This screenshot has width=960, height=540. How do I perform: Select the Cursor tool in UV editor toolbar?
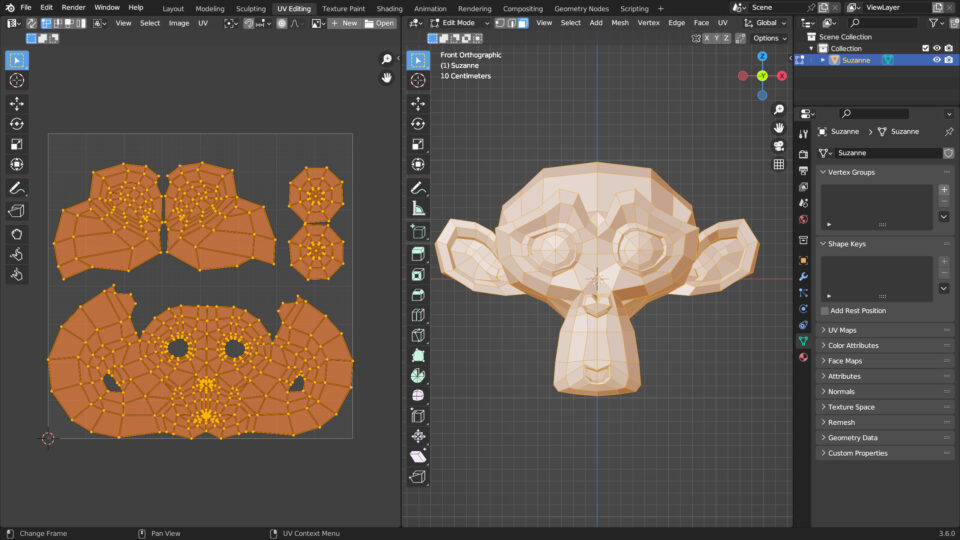click(x=17, y=80)
